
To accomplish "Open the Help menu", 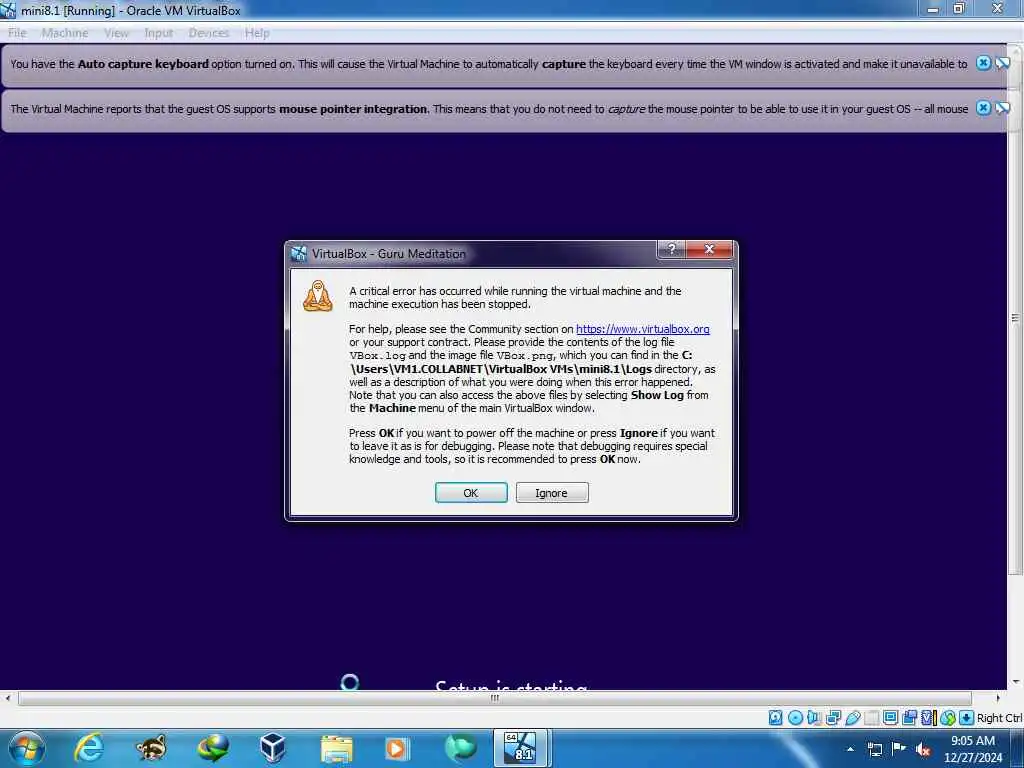I will pyautogui.click(x=257, y=33).
